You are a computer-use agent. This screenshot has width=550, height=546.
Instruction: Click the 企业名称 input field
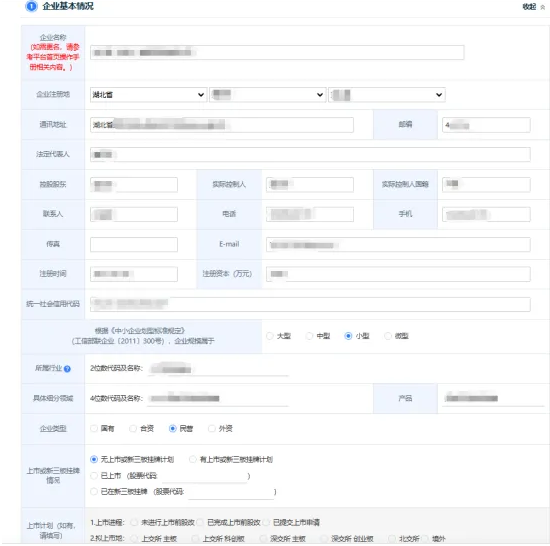277,53
